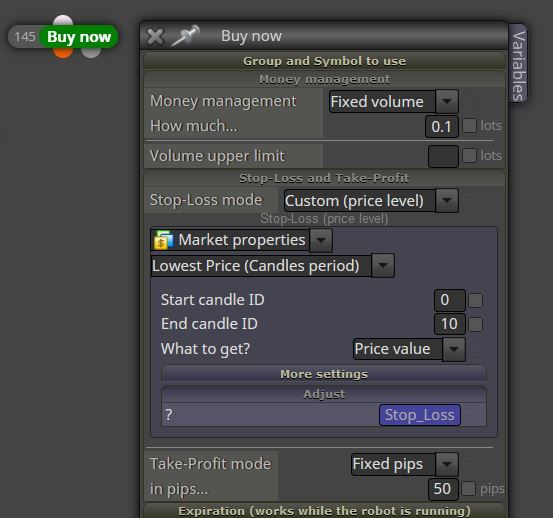This screenshot has height=518, width=553.
Task: Open the What to get Price value dropdown
Action: [x=409, y=349]
